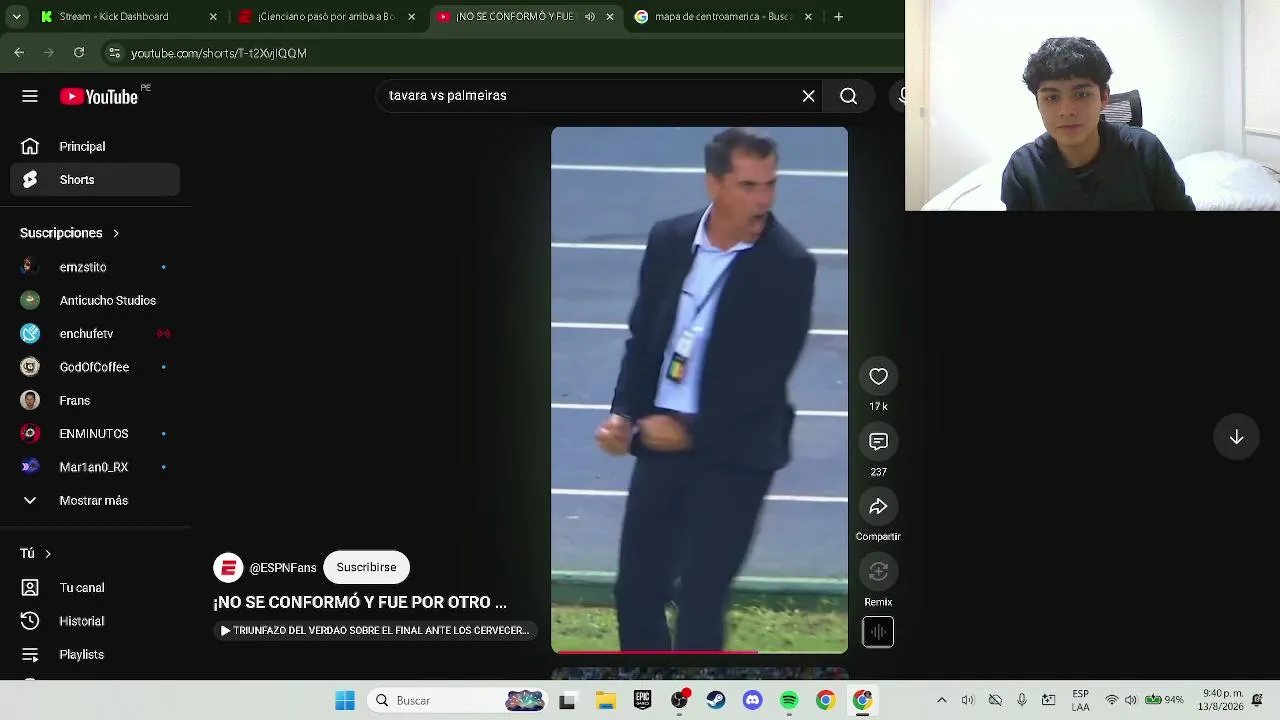Launch Steam from the taskbar
Viewport: 1280px width, 720px height.
pos(715,701)
